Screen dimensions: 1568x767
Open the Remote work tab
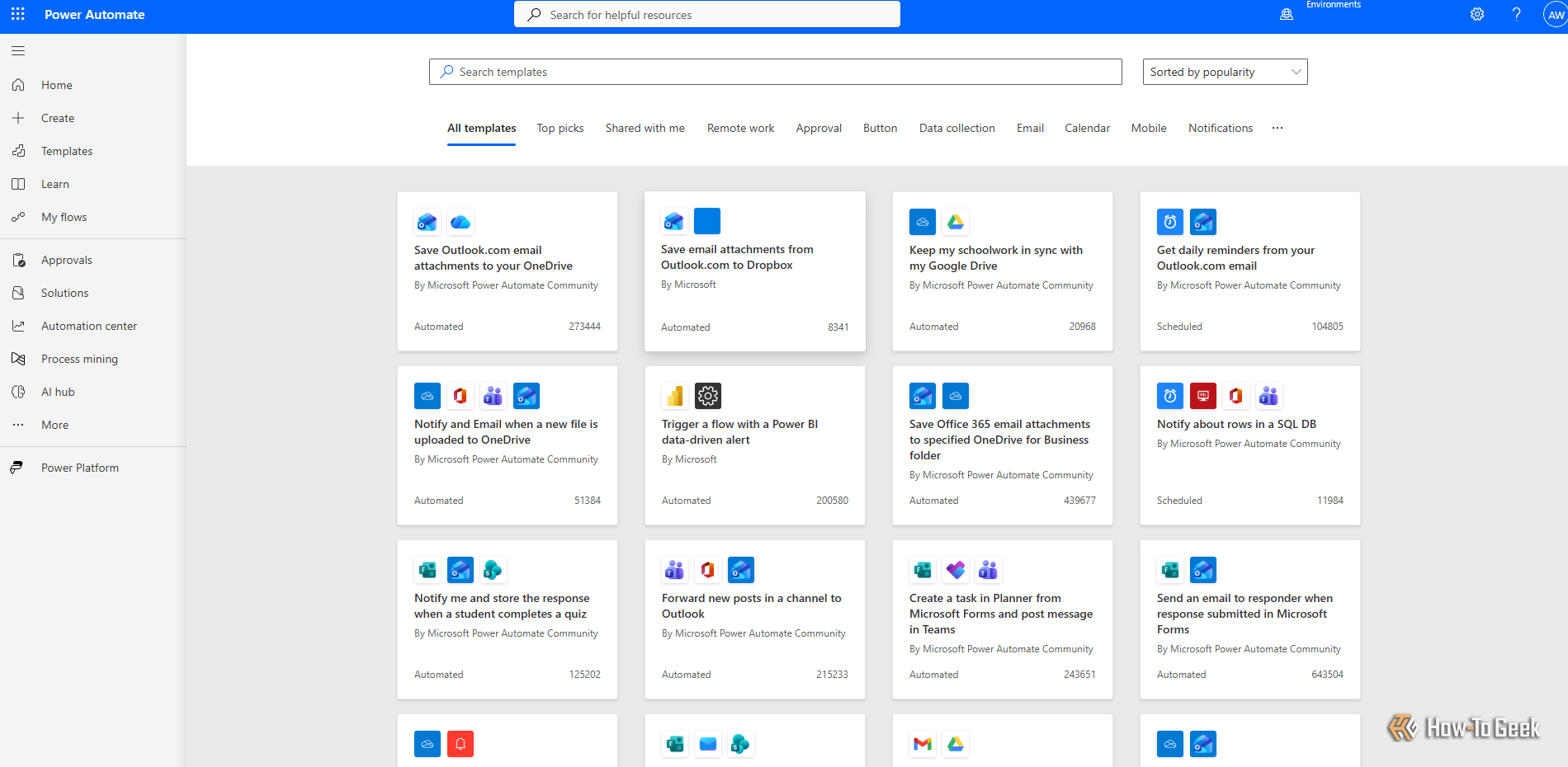[x=740, y=128]
